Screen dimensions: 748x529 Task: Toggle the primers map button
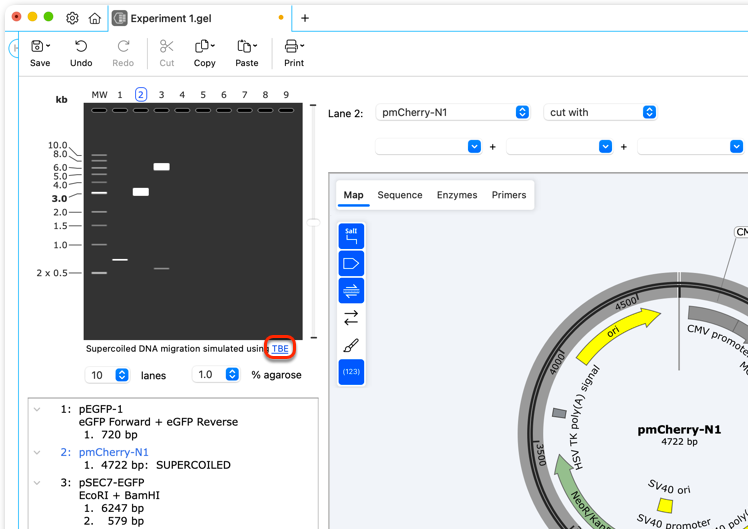click(x=351, y=290)
